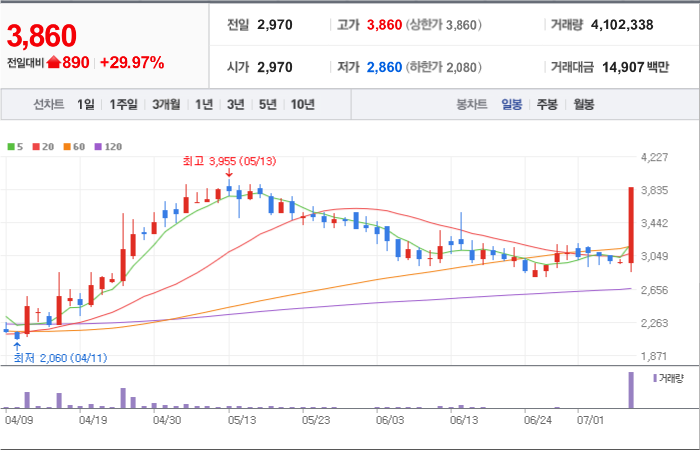
Task: Show the 3개월 line chart
Action: pos(166,105)
